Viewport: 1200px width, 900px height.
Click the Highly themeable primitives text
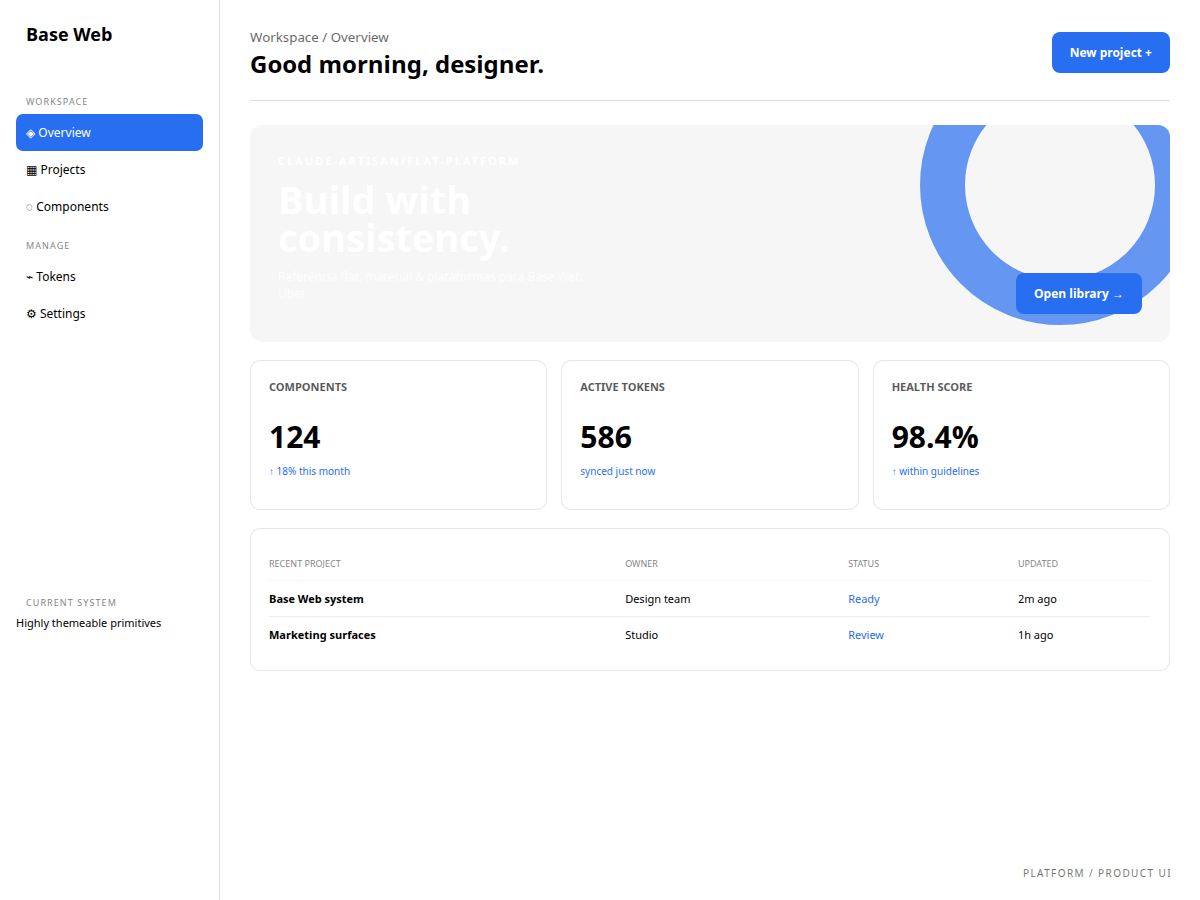coord(89,623)
